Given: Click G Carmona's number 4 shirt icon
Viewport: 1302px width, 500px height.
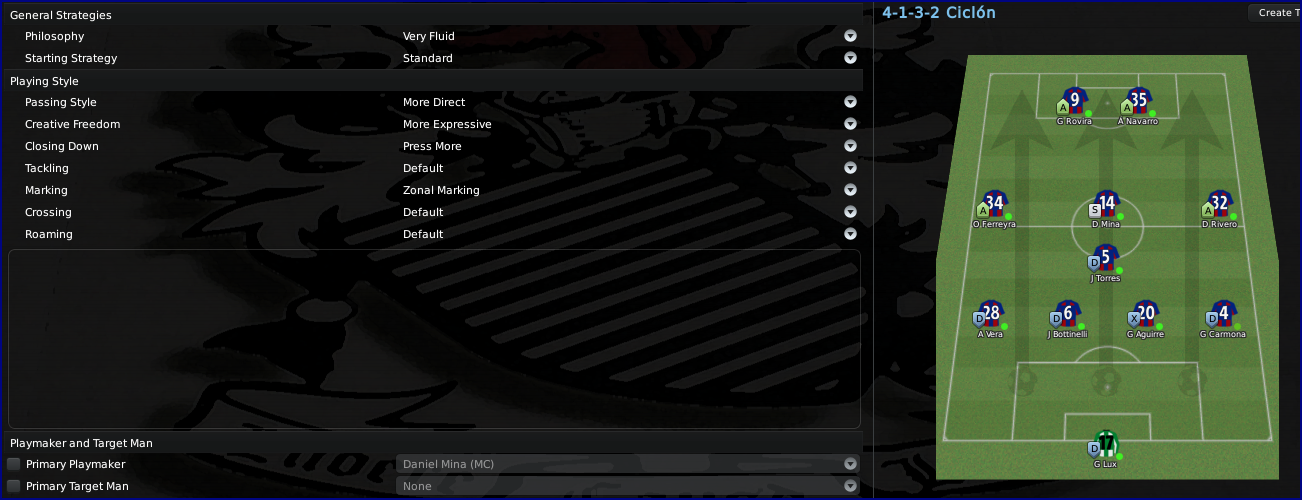Looking at the screenshot, I should (1222, 314).
